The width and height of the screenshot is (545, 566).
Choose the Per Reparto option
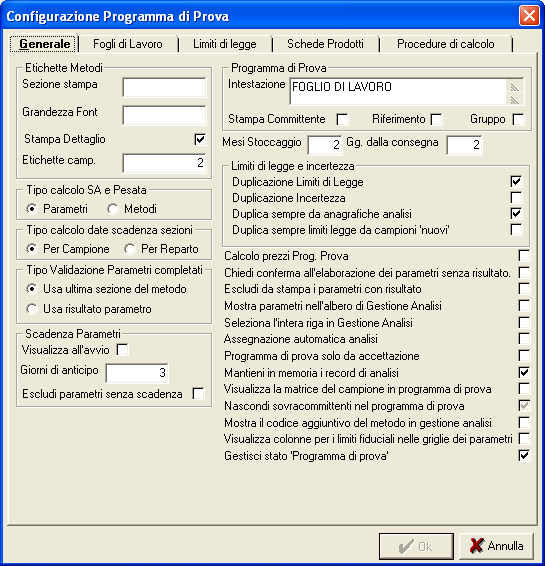point(130,249)
